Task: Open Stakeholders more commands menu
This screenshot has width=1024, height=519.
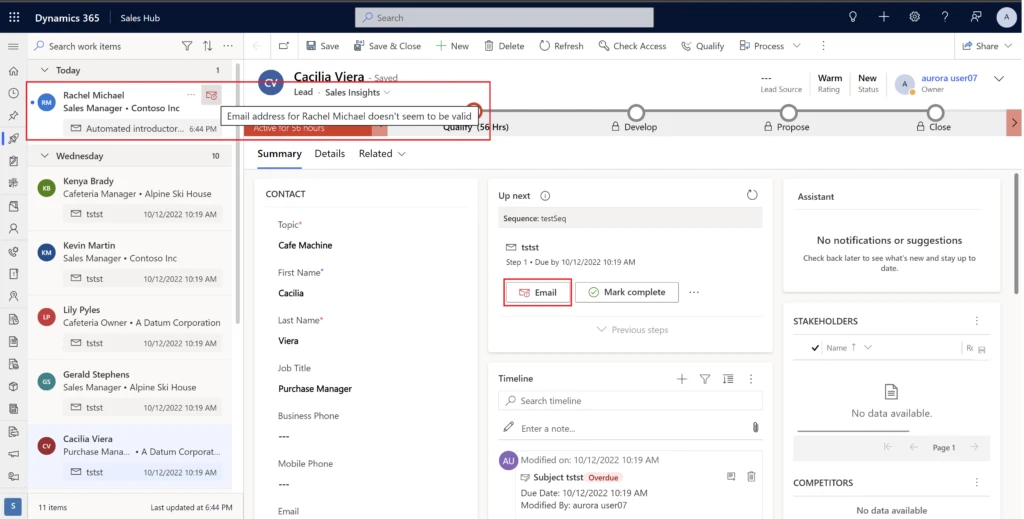Action: [x=977, y=321]
